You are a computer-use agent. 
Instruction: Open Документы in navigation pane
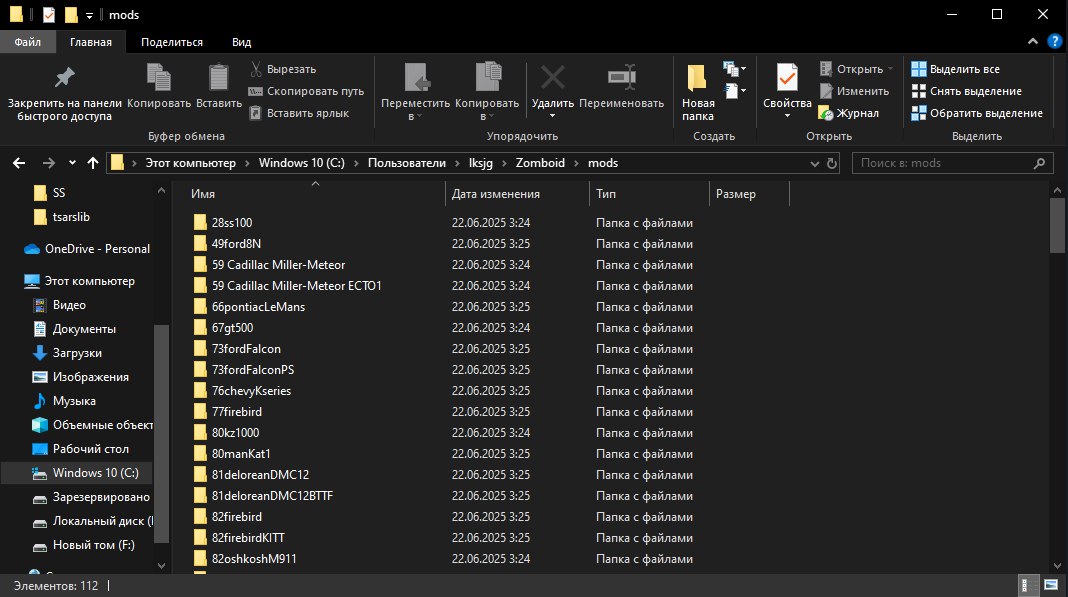point(74,328)
